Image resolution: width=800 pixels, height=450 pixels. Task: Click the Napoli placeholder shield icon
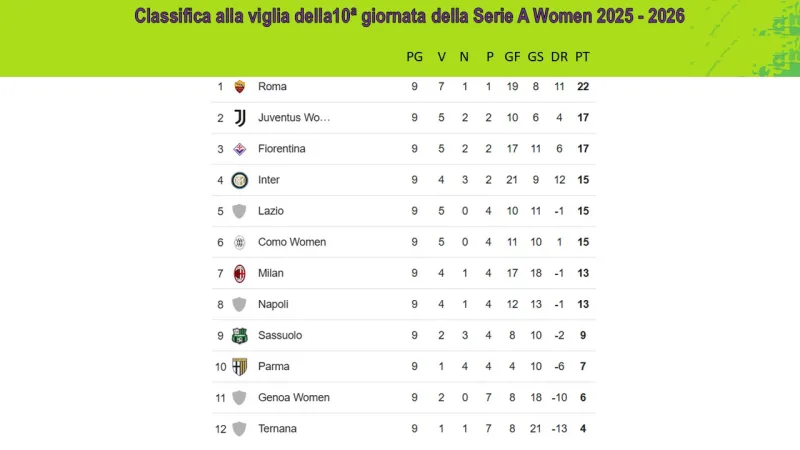pyautogui.click(x=239, y=304)
